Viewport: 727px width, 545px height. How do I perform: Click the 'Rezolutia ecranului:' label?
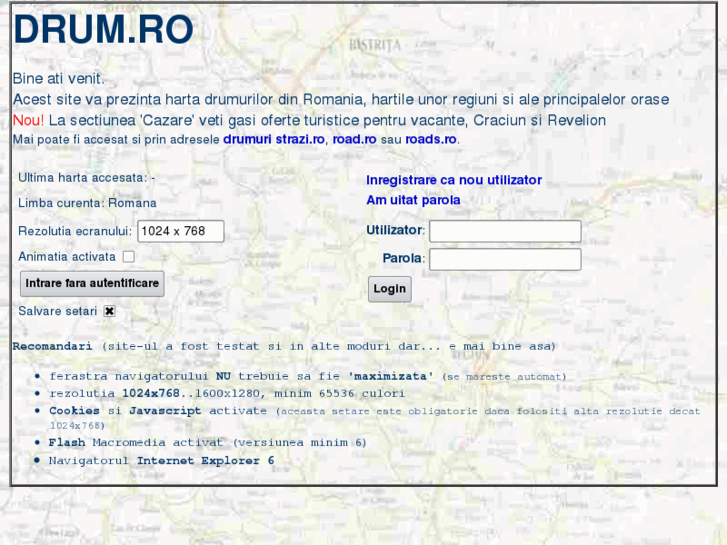(x=75, y=231)
